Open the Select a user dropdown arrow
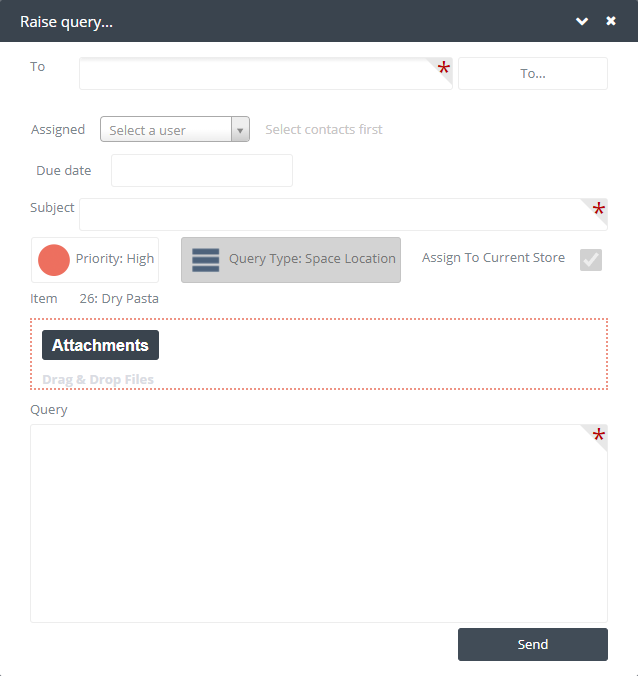 (240, 129)
